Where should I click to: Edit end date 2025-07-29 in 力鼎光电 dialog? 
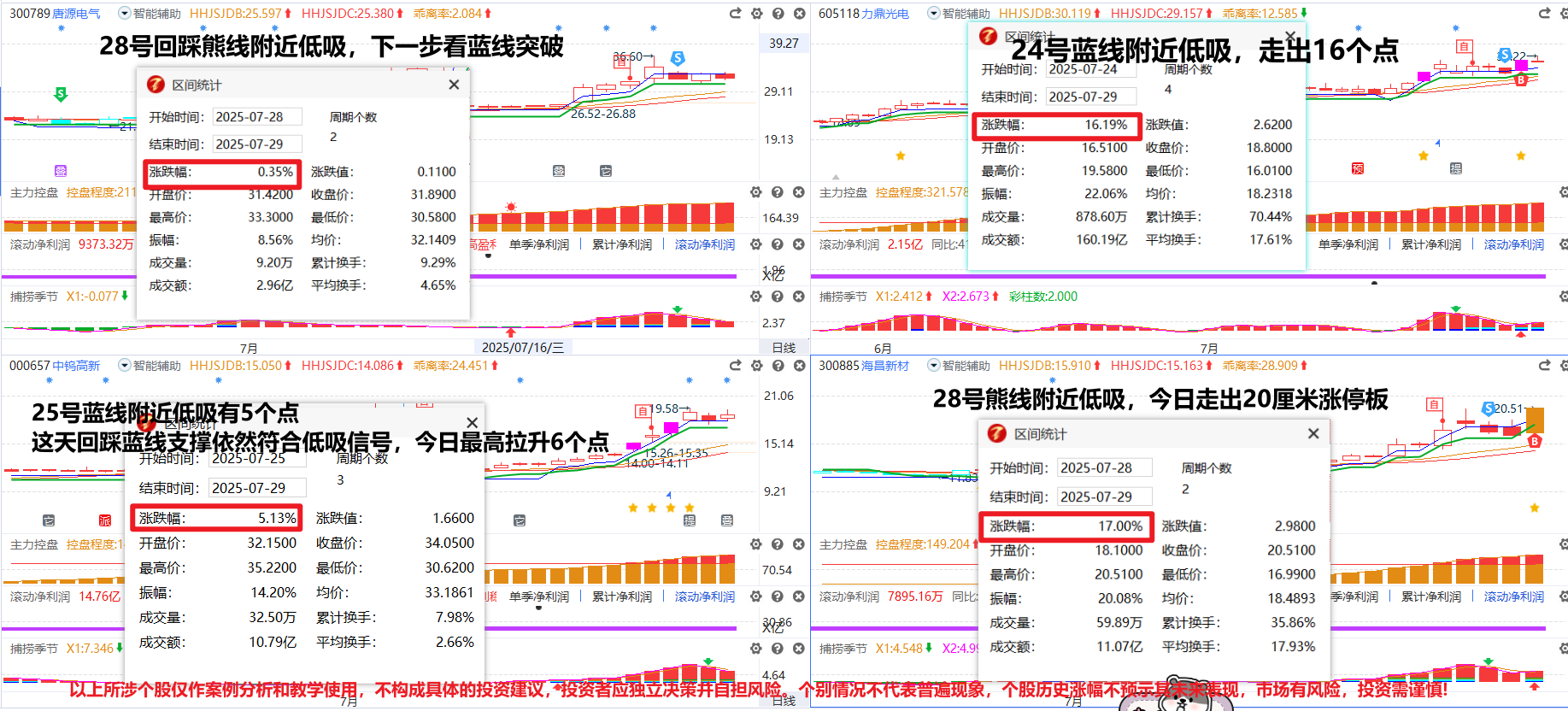tap(1091, 97)
